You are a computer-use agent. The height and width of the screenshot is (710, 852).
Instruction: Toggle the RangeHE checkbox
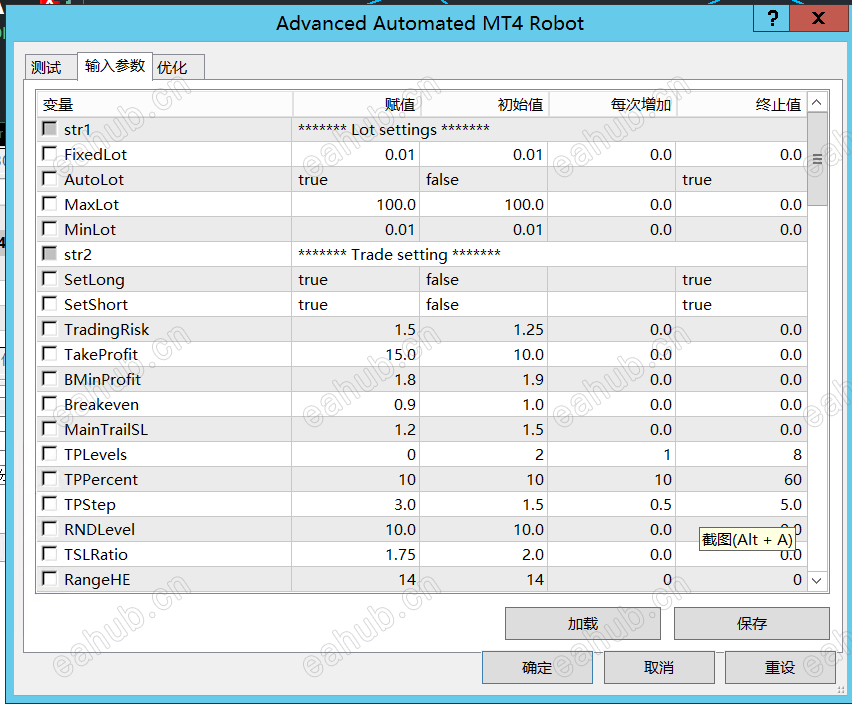(49, 579)
